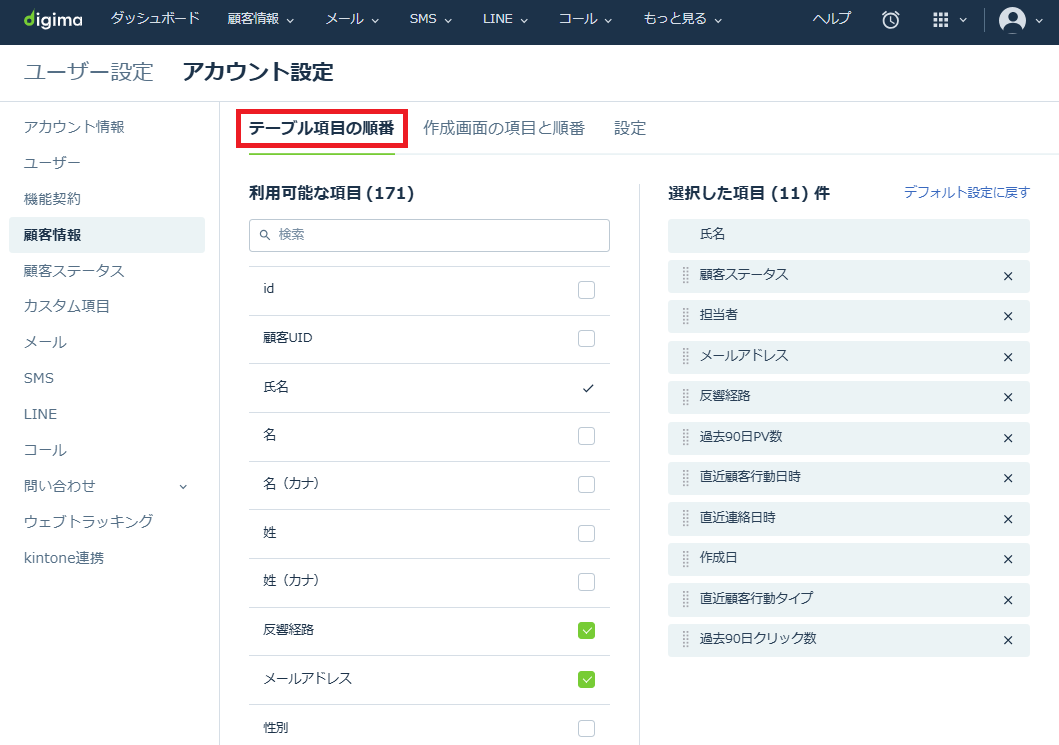Screen dimensions: 1059x745
Task: Check the 姓（カナ） checkbox
Action: pos(586,582)
